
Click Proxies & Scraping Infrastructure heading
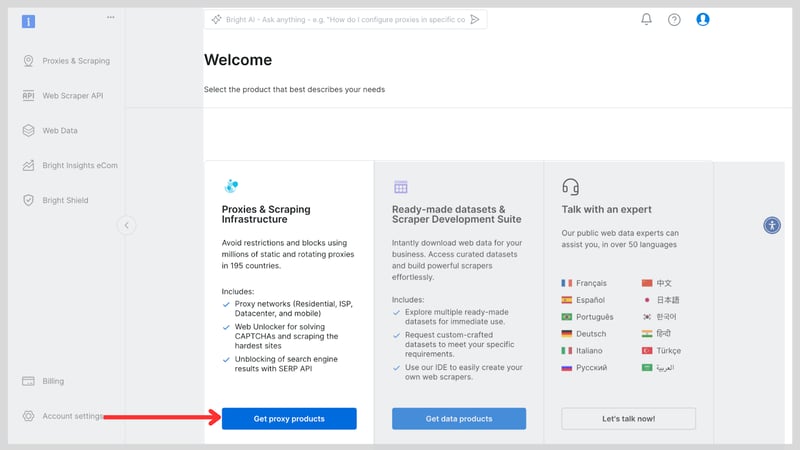(x=266, y=214)
